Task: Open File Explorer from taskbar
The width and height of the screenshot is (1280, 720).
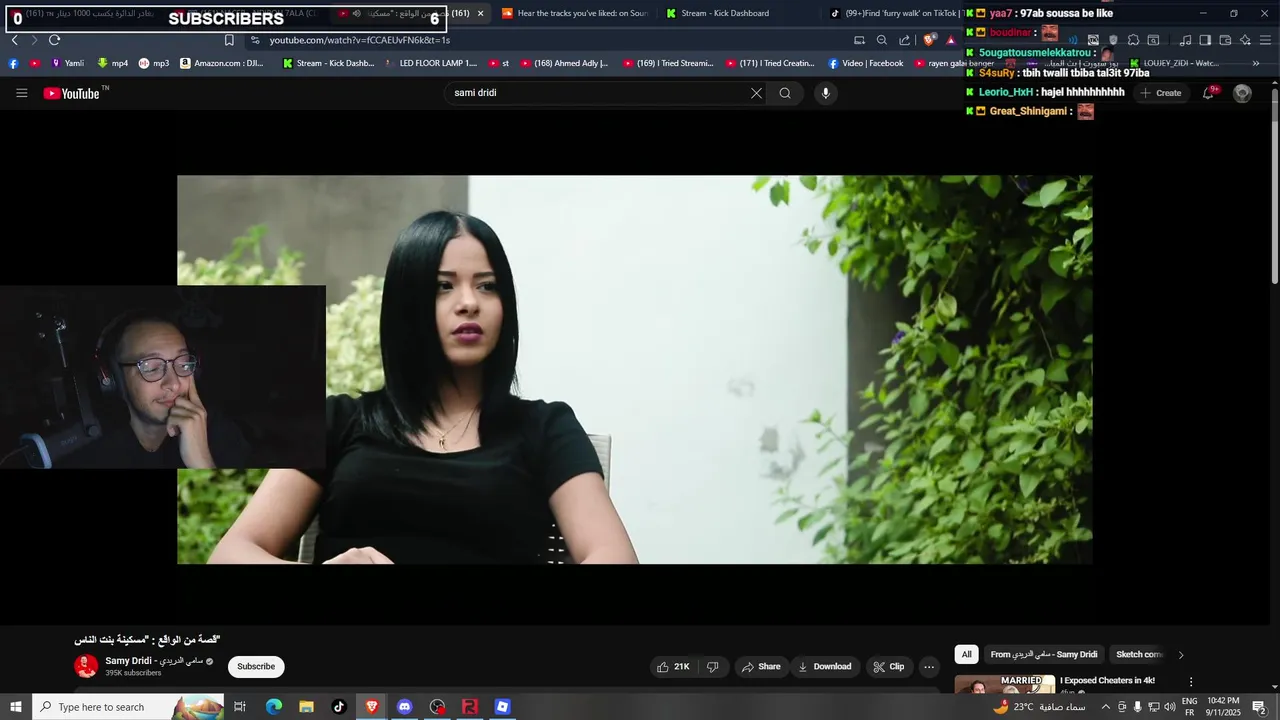Action: pos(306,707)
